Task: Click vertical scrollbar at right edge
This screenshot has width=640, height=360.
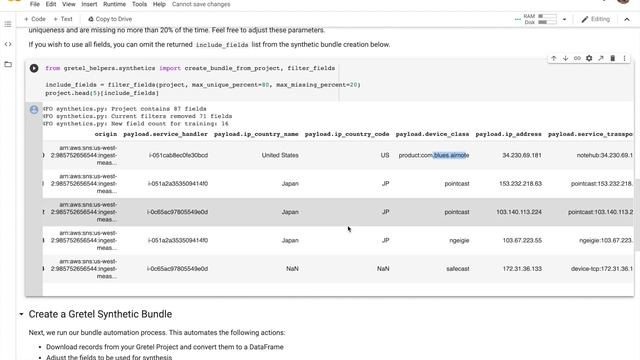Action: [x=637, y=214]
